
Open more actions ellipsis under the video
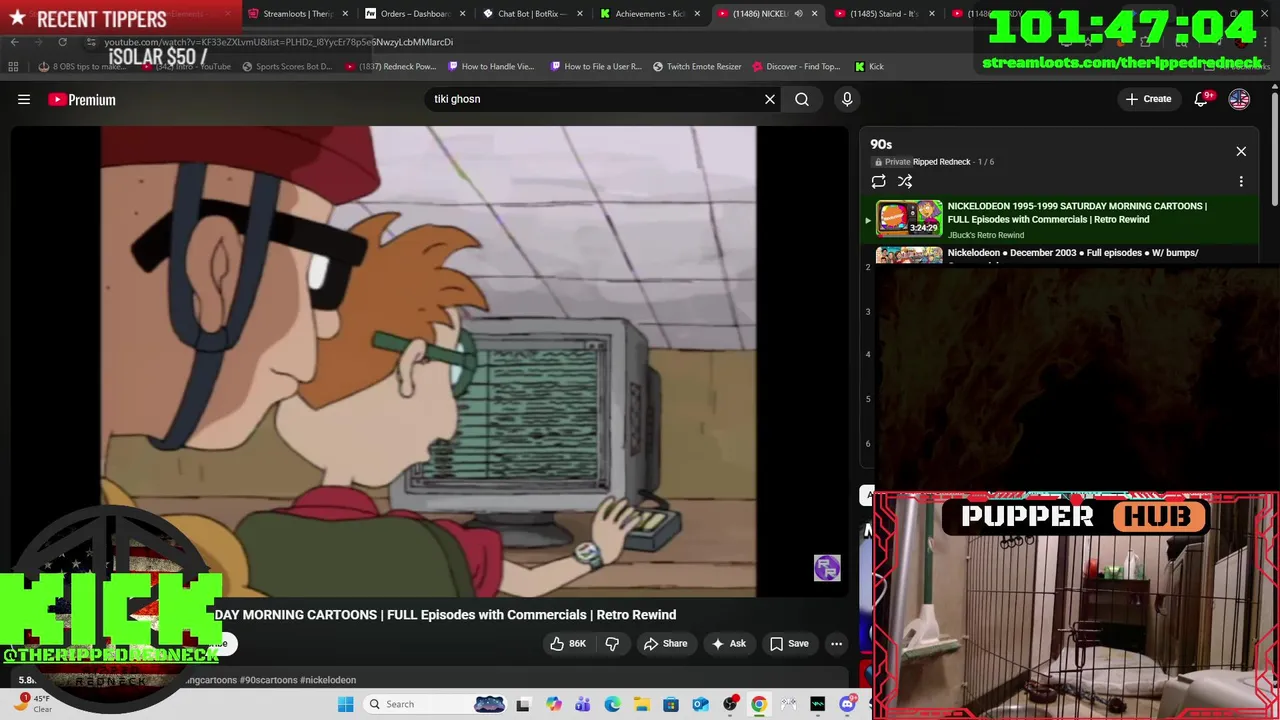pyautogui.click(x=836, y=643)
